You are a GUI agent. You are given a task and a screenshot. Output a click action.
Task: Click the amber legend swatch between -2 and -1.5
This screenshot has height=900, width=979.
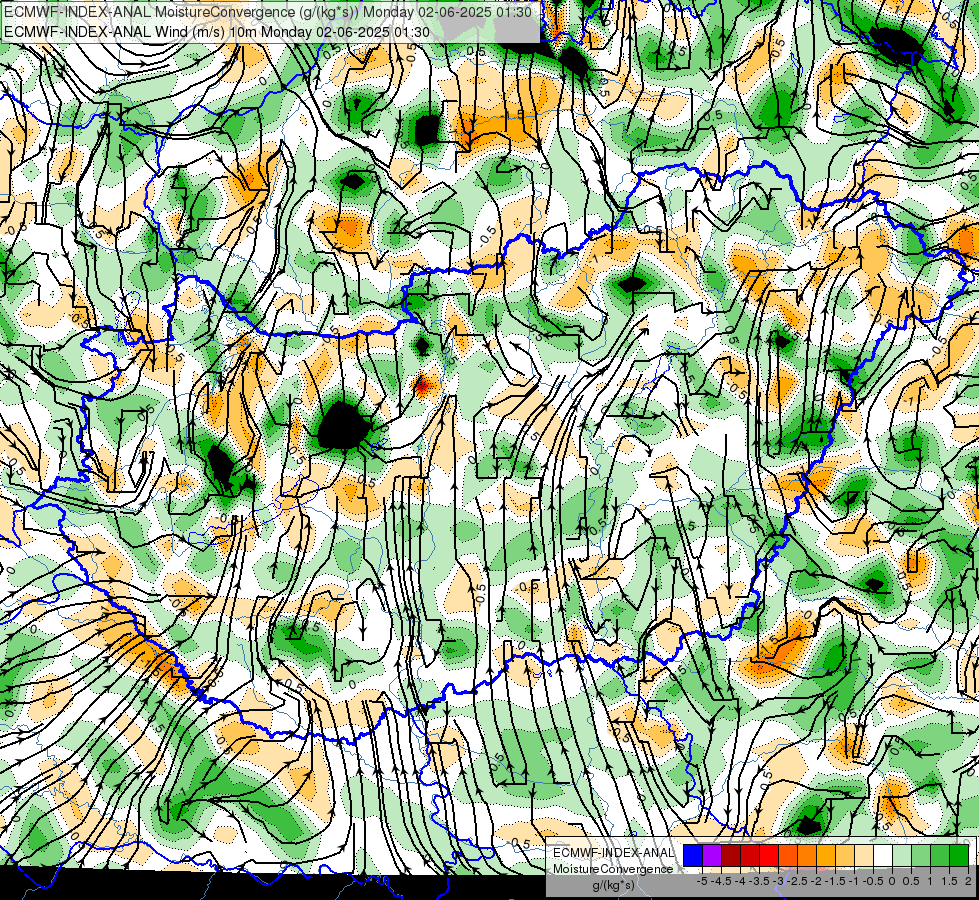pos(826,856)
